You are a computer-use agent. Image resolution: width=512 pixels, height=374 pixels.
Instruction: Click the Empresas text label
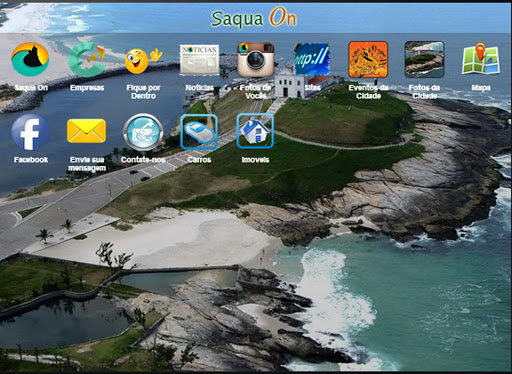pyautogui.click(x=87, y=88)
